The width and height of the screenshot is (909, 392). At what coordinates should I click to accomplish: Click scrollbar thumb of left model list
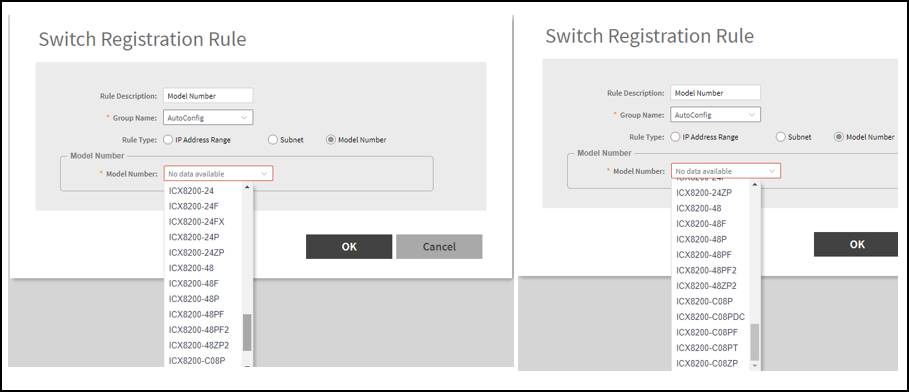click(x=247, y=332)
